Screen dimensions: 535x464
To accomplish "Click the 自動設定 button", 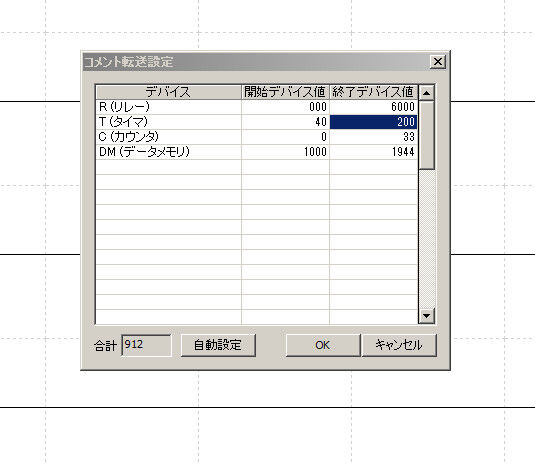I will [x=218, y=345].
